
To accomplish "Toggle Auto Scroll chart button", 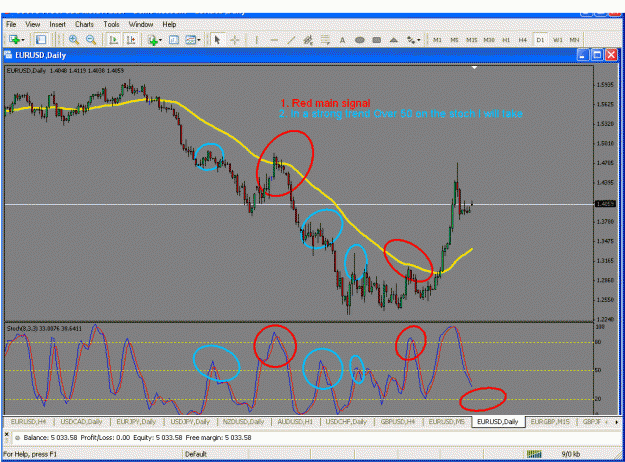I will click(x=114, y=39).
